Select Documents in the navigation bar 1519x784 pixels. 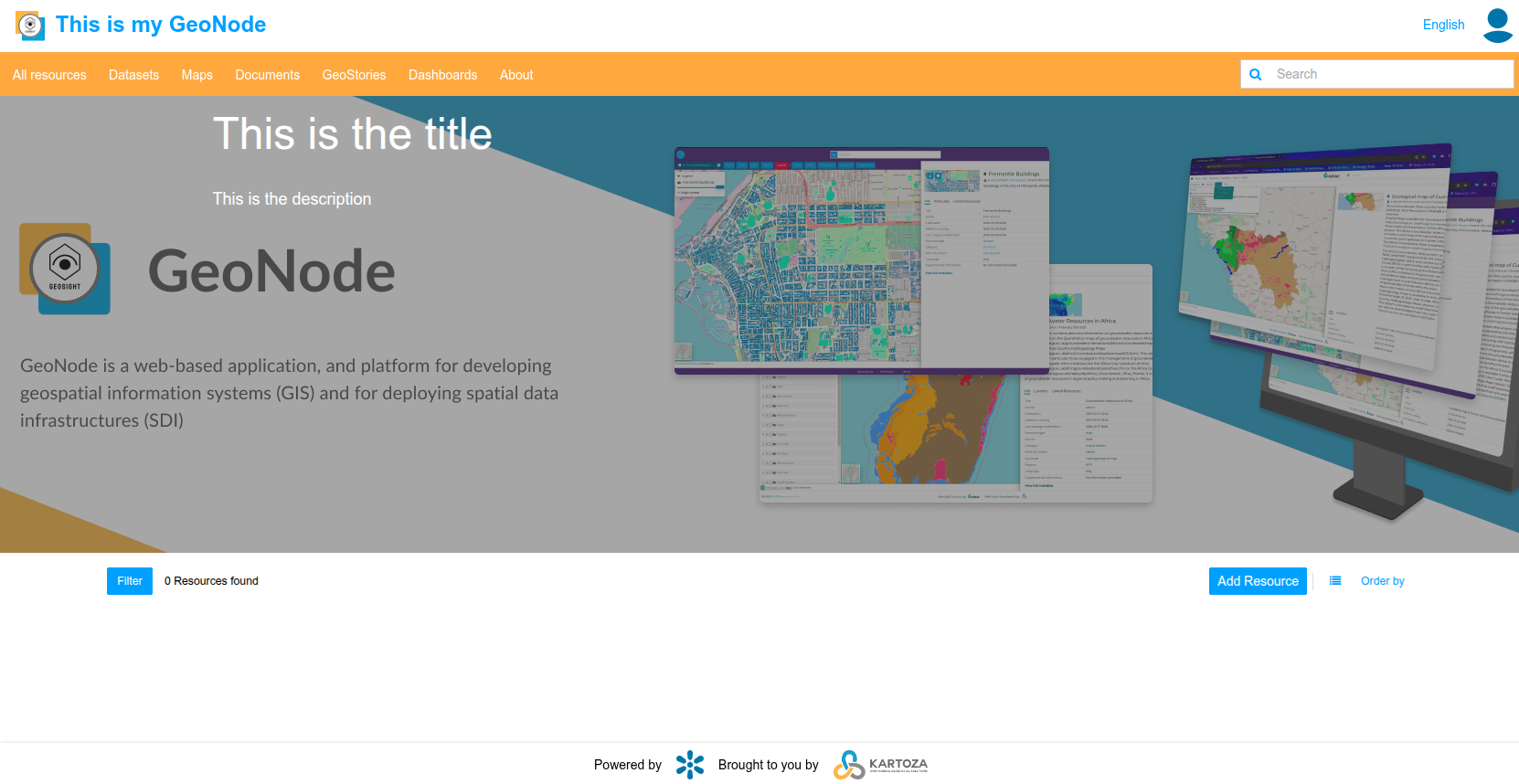(267, 75)
